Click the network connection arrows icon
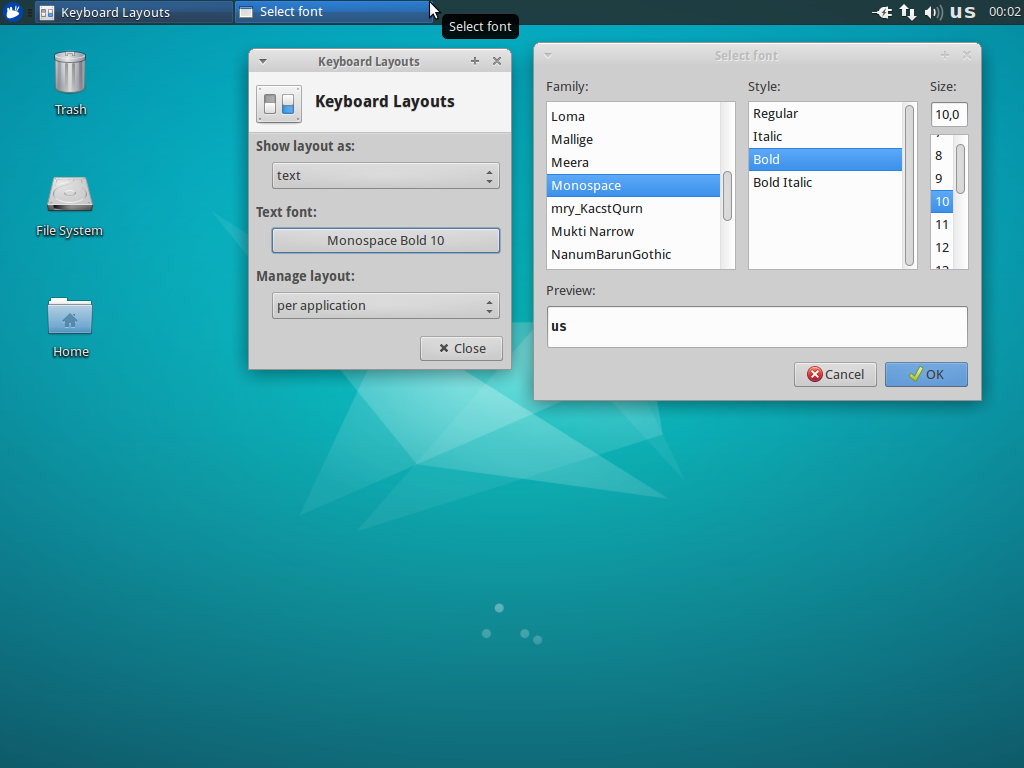Viewport: 1024px width, 768px height. (x=908, y=12)
